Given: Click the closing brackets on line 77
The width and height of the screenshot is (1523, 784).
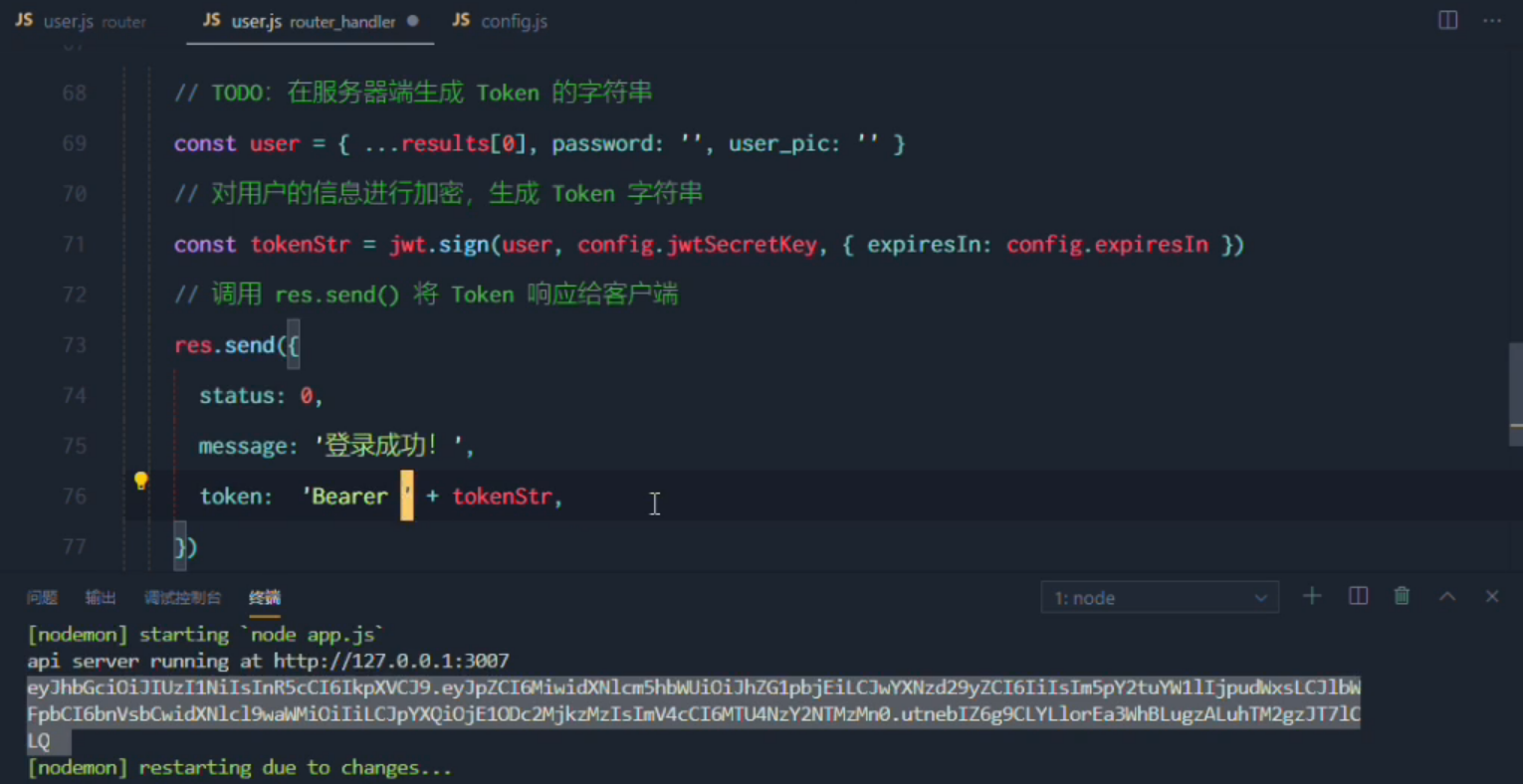Looking at the screenshot, I should click(186, 547).
